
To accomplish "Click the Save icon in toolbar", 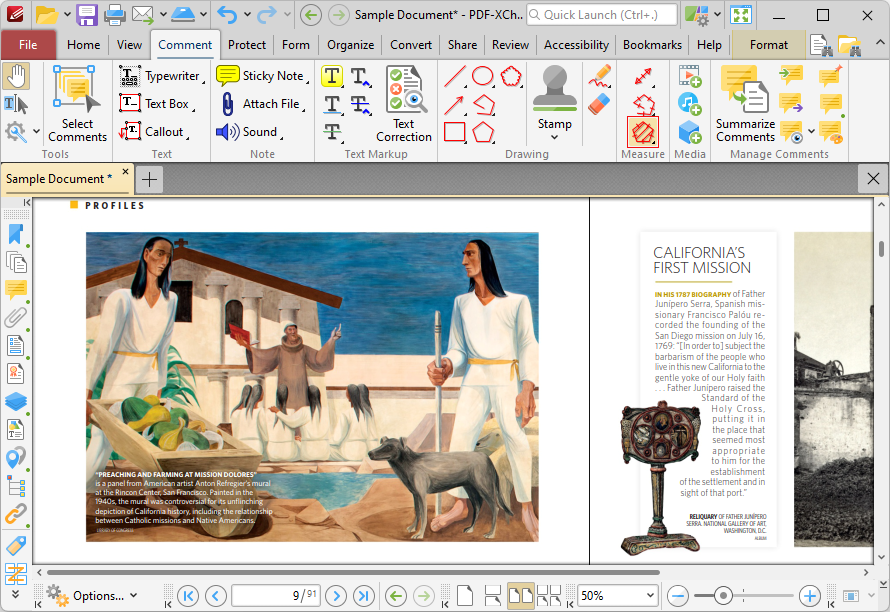I will click(x=87, y=15).
